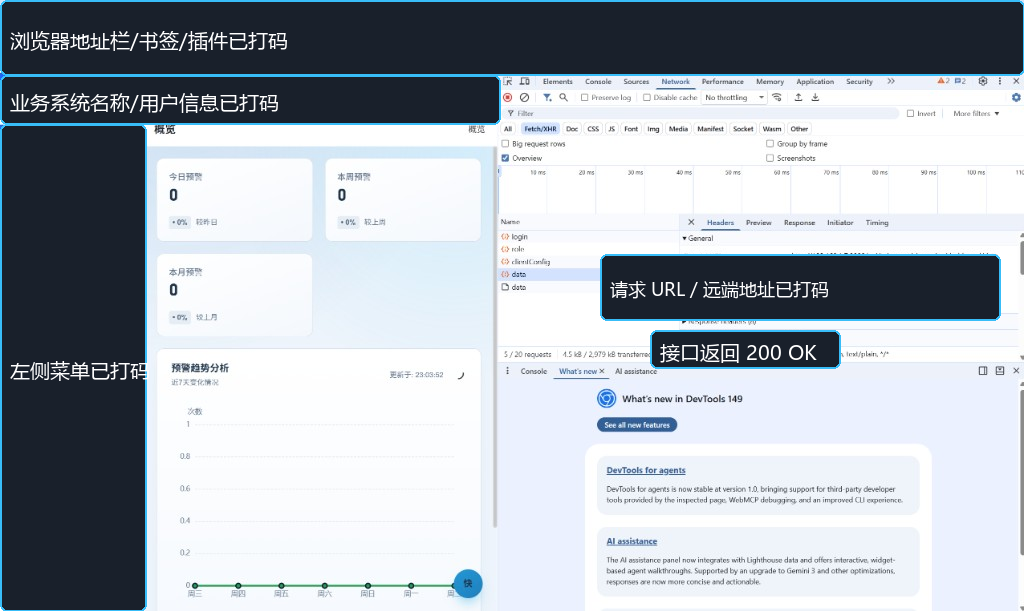Open DevTools settings gear
The width and height of the screenshot is (1024, 611).
point(983,82)
